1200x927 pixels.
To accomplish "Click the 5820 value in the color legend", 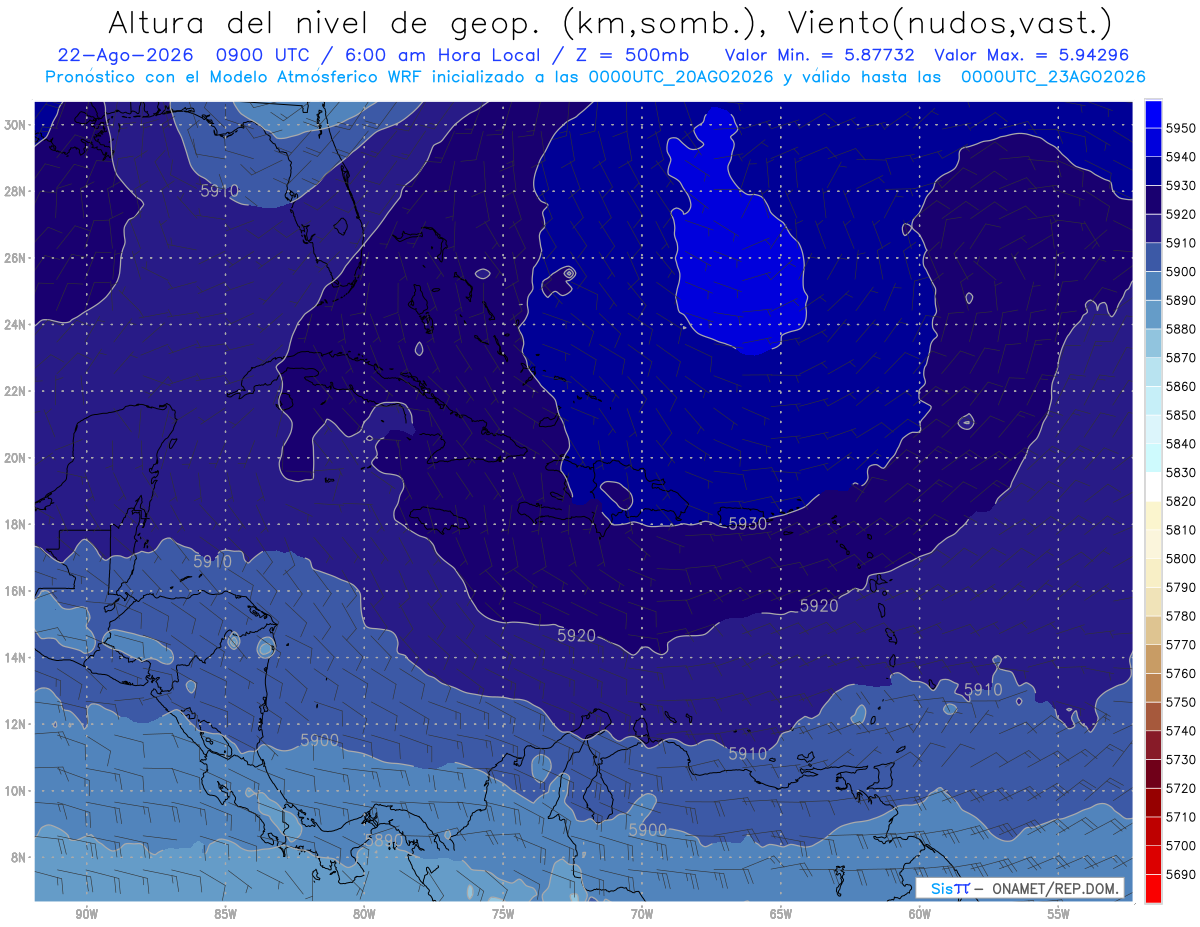I will [1180, 501].
